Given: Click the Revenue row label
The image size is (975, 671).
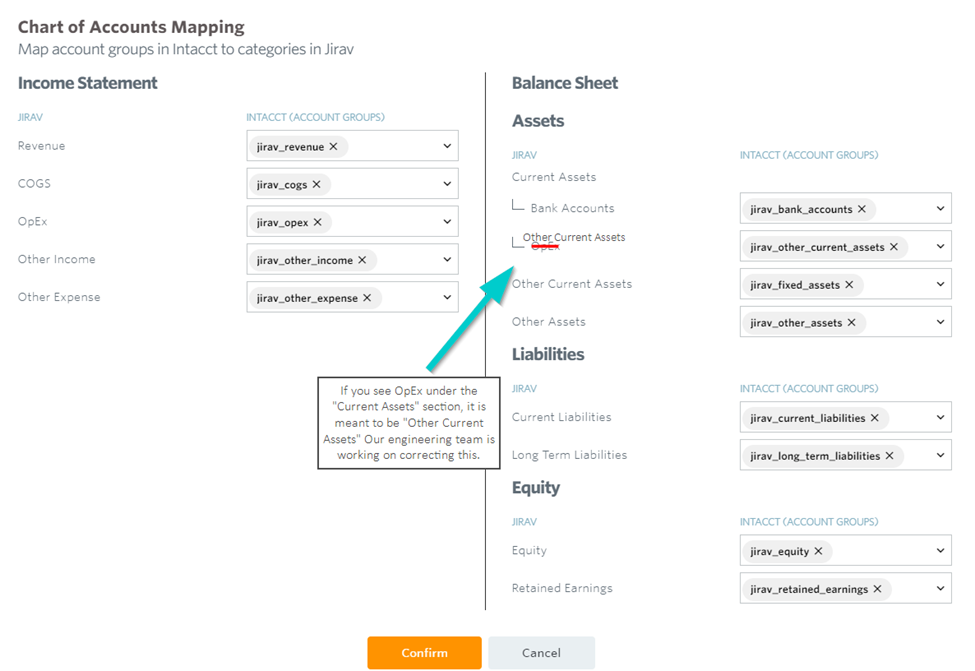Looking at the screenshot, I should [42, 146].
